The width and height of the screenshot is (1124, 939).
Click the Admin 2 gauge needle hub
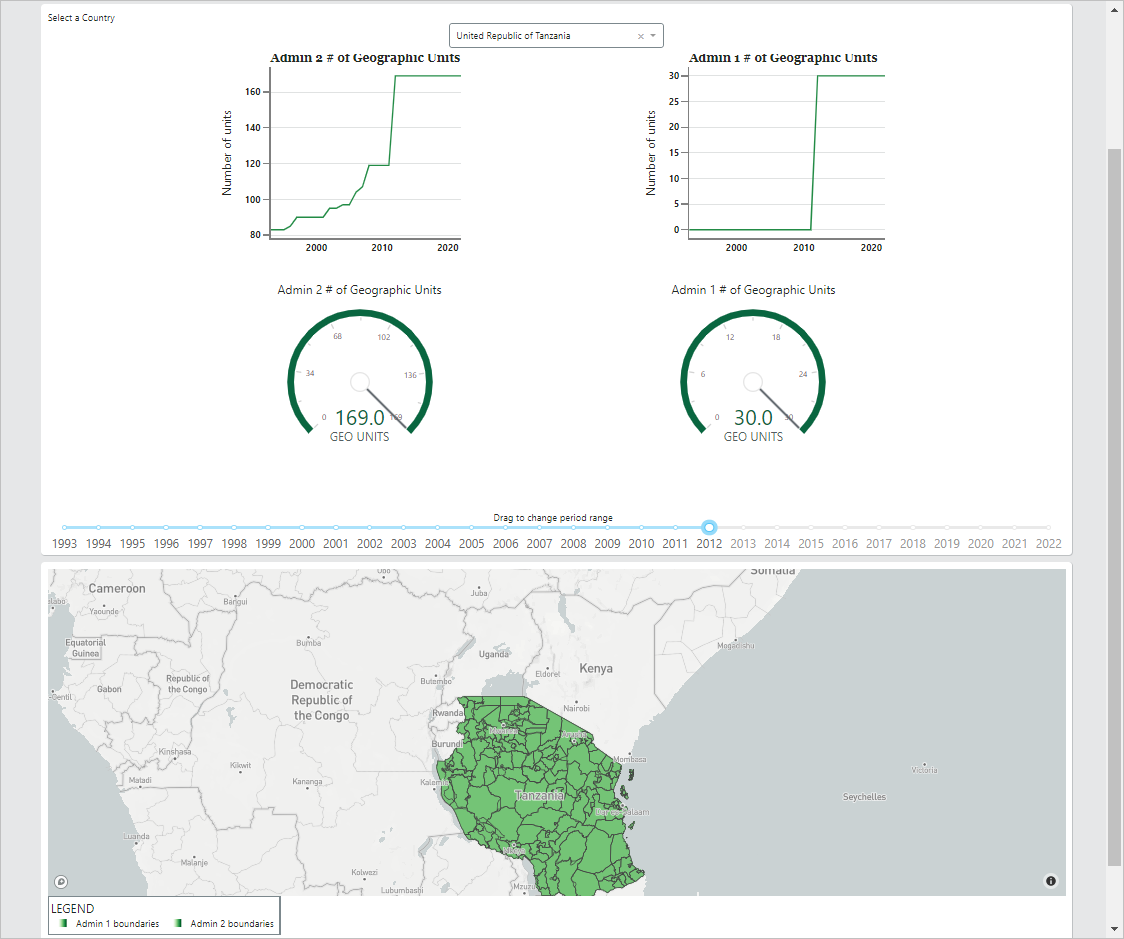tap(360, 382)
